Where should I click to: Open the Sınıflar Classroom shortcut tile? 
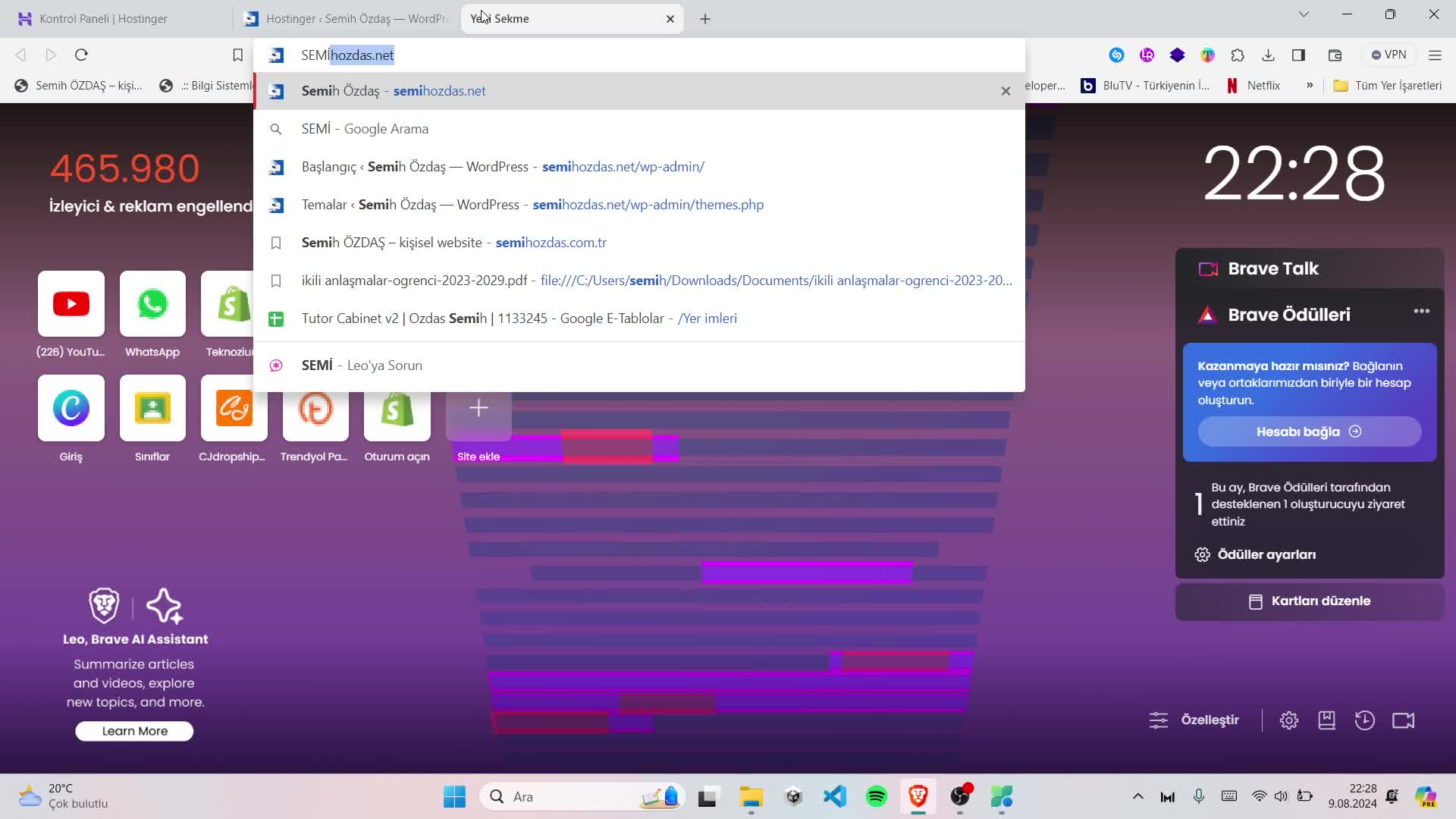point(152,408)
